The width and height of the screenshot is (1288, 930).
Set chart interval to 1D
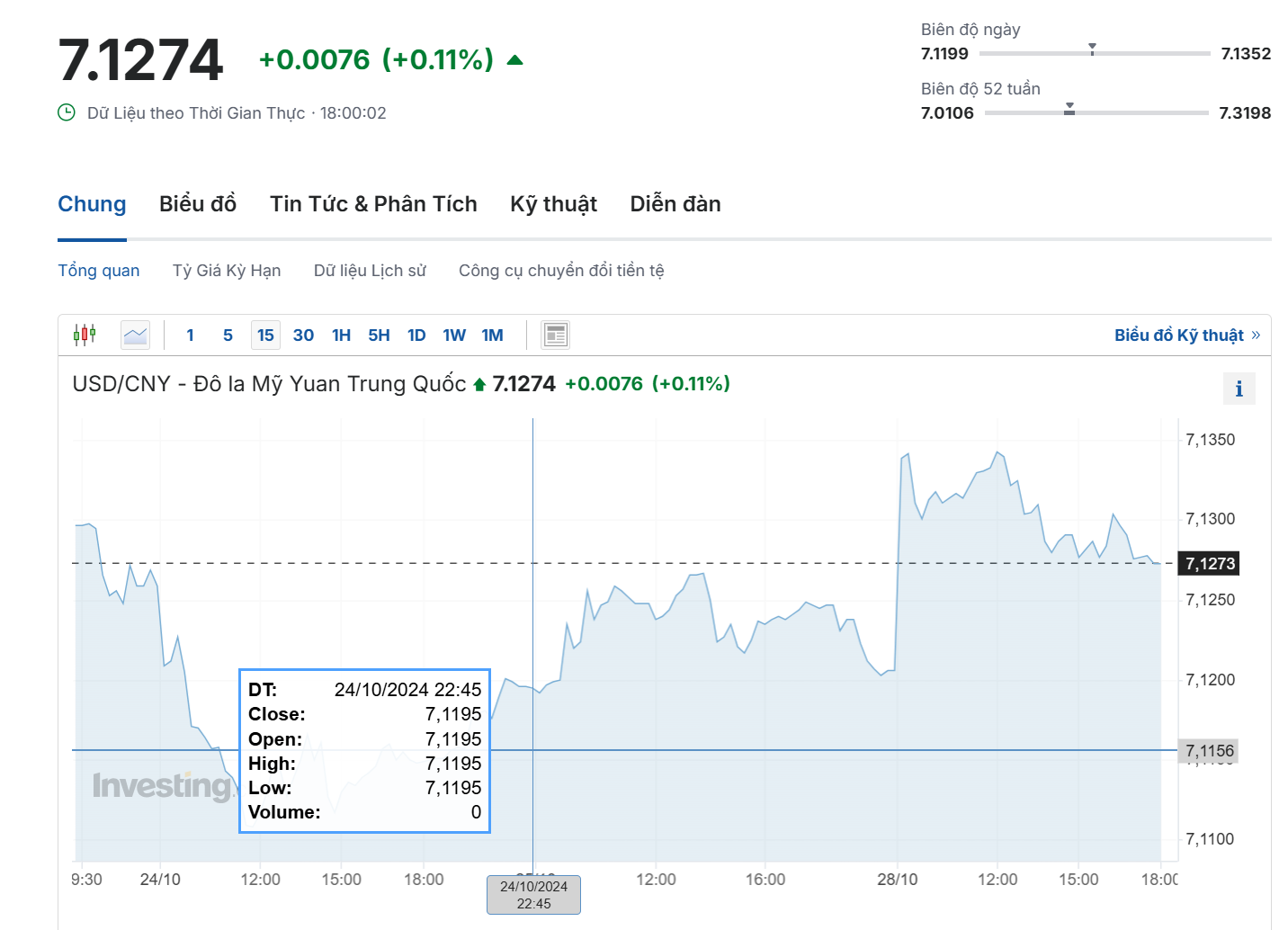416,335
